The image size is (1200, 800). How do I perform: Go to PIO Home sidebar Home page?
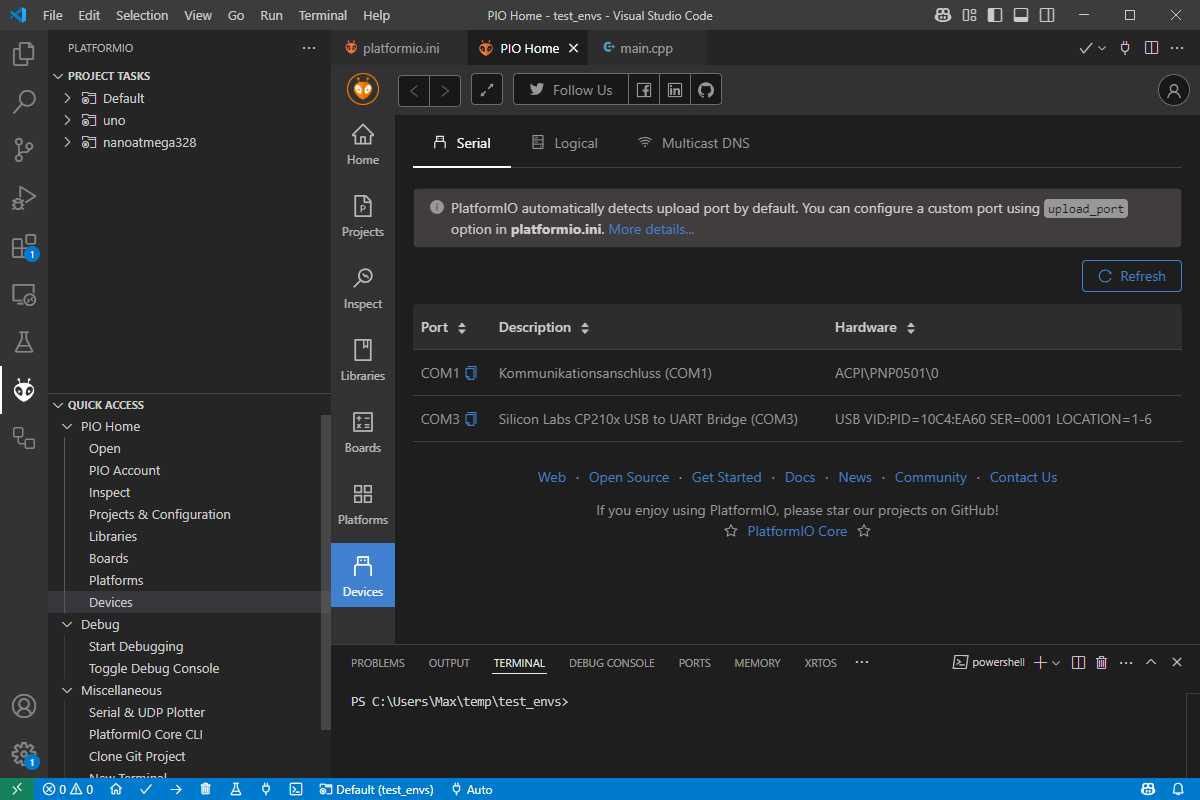click(x=363, y=145)
